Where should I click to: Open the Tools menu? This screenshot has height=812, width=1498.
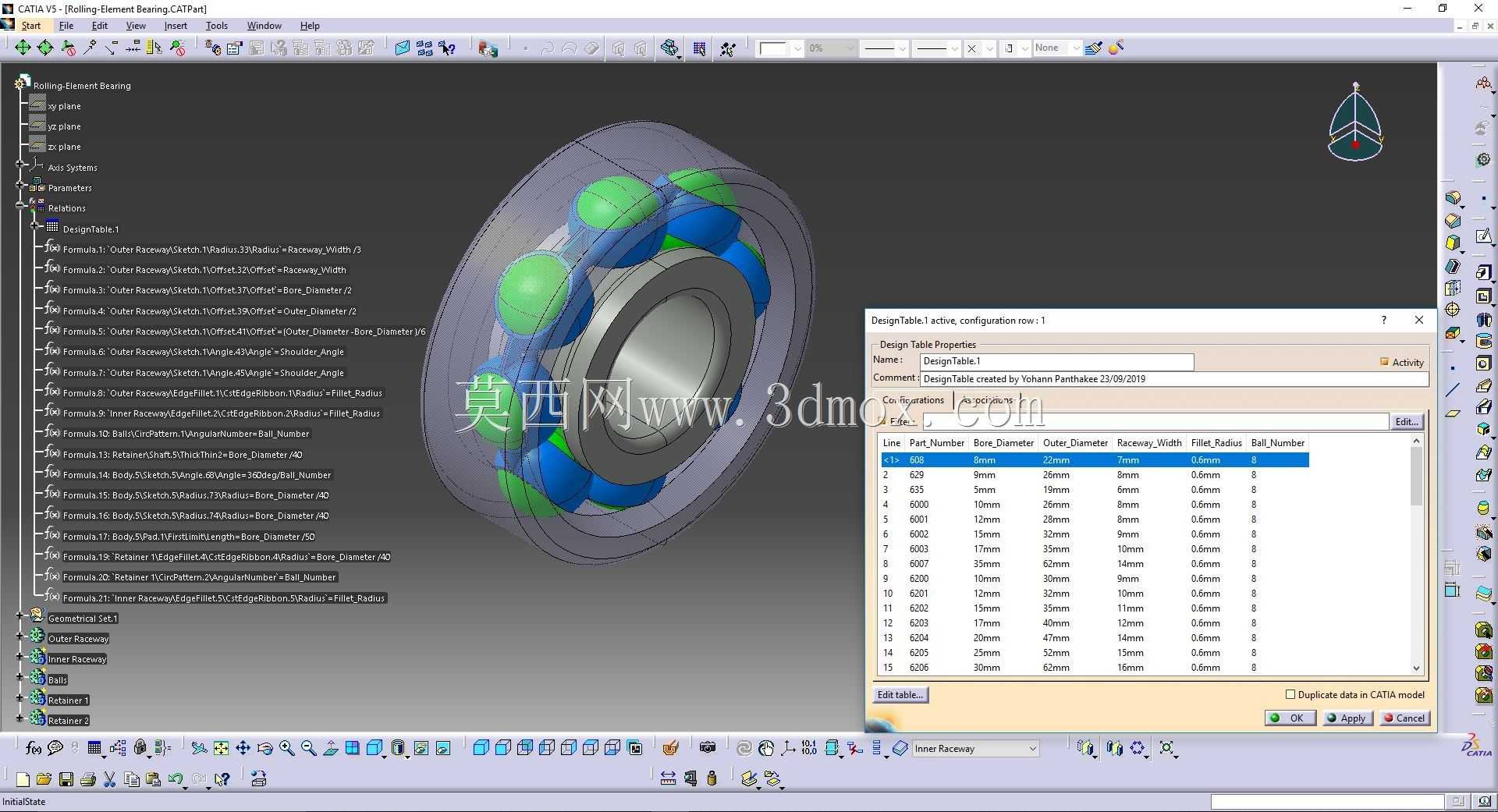(x=217, y=26)
